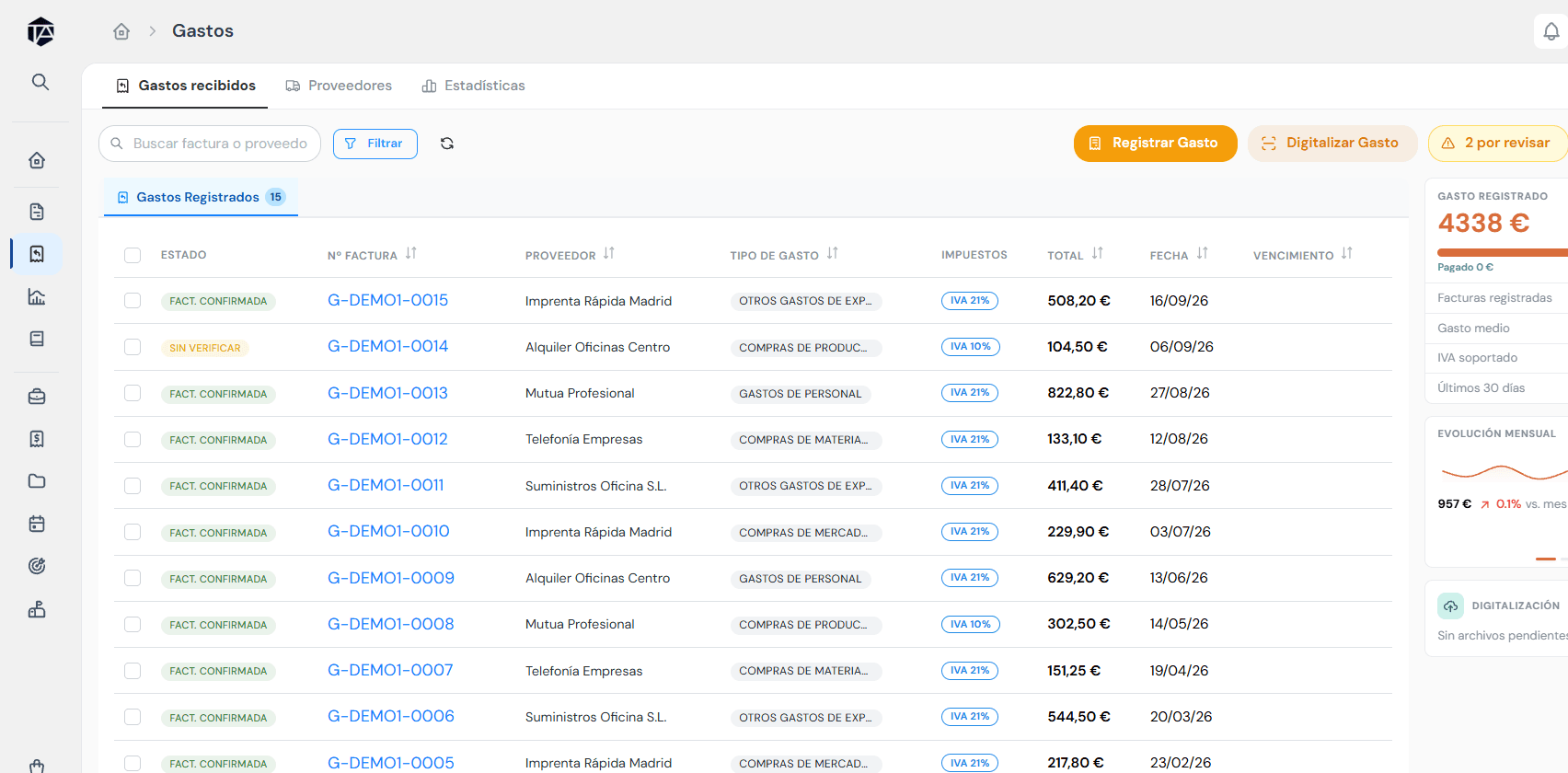
Task: Open the sidebar search icon
Action: click(40, 82)
